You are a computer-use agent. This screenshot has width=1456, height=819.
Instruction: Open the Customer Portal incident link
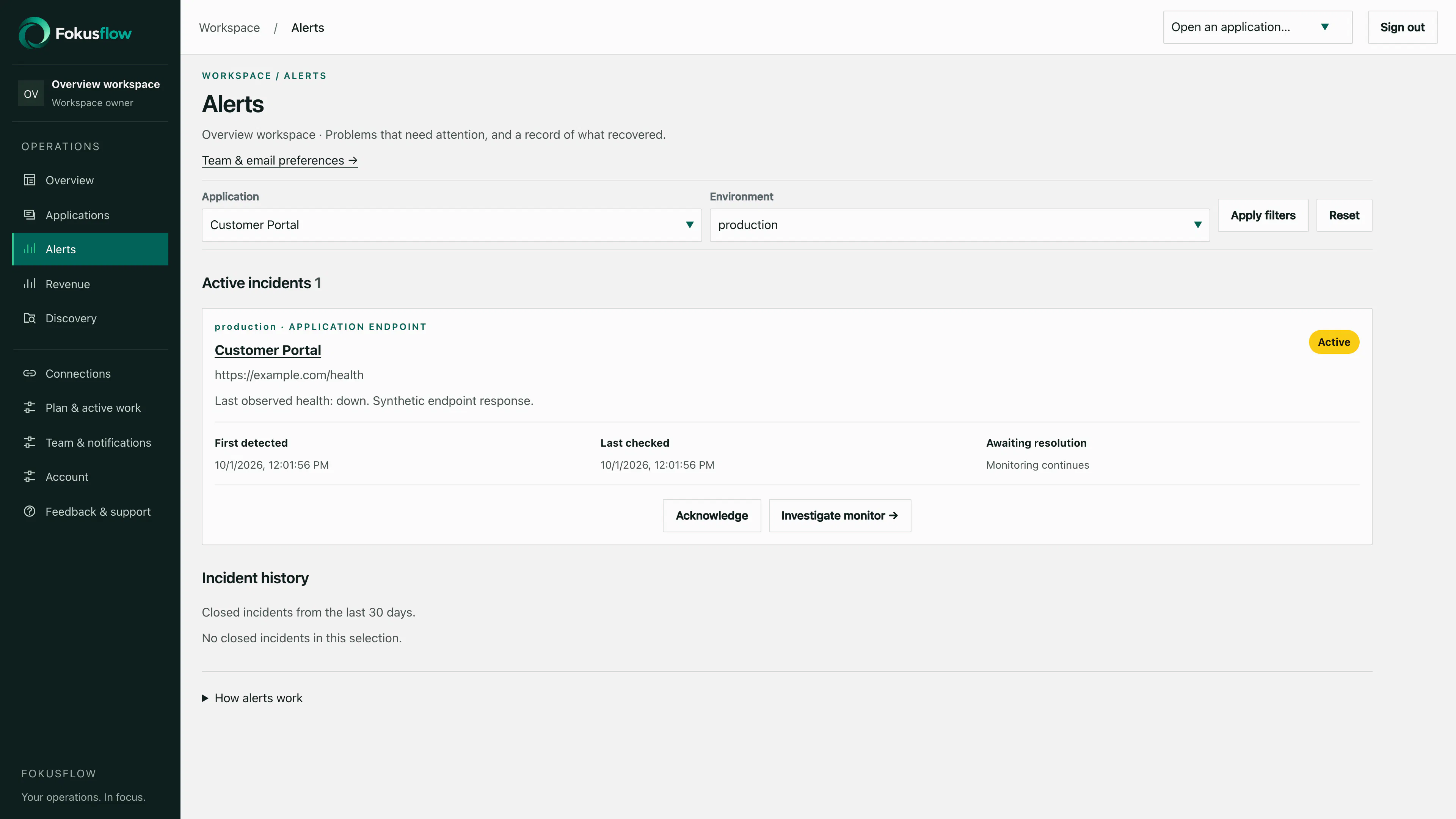(x=268, y=350)
